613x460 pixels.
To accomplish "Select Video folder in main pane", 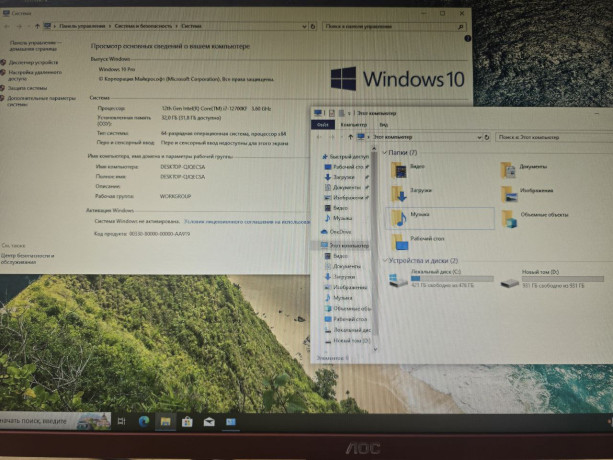I will 409,170.
